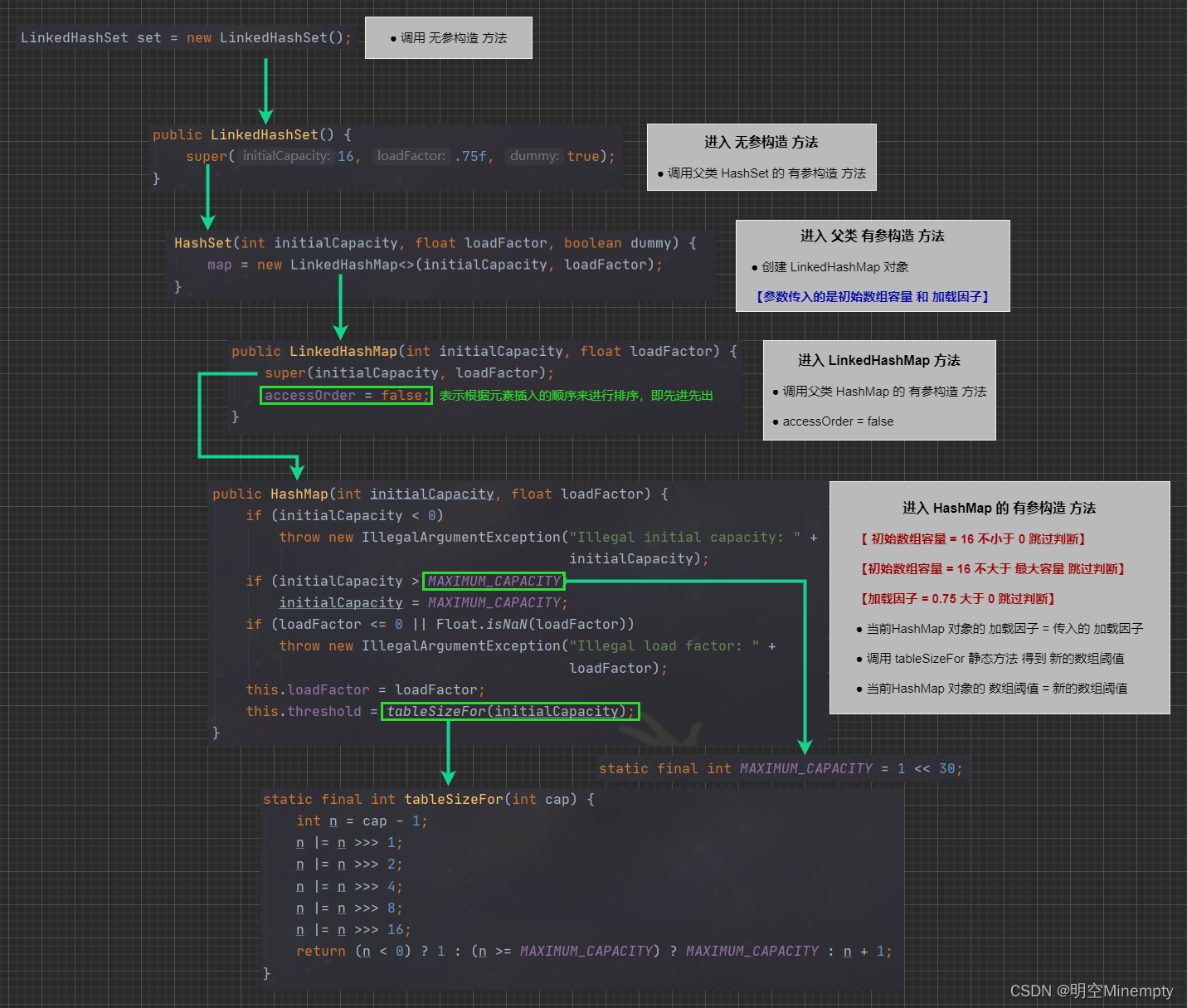Click the 'map = new LinkedHashMap<>' assignment line

coord(435,265)
